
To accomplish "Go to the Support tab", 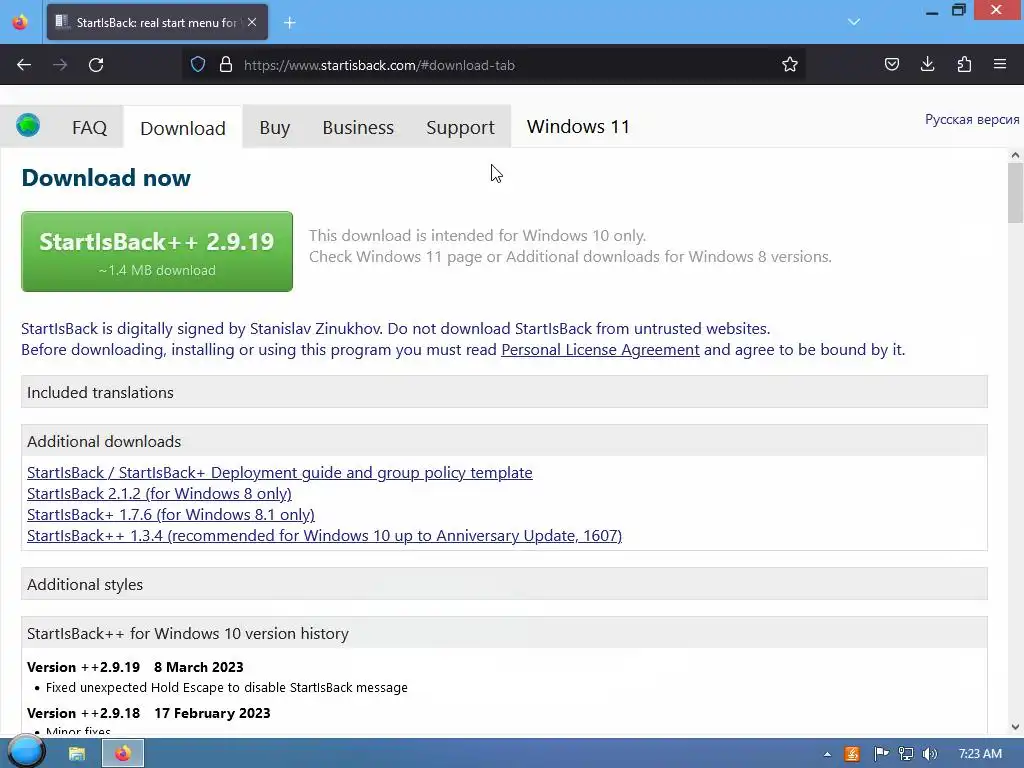I will 460,127.
